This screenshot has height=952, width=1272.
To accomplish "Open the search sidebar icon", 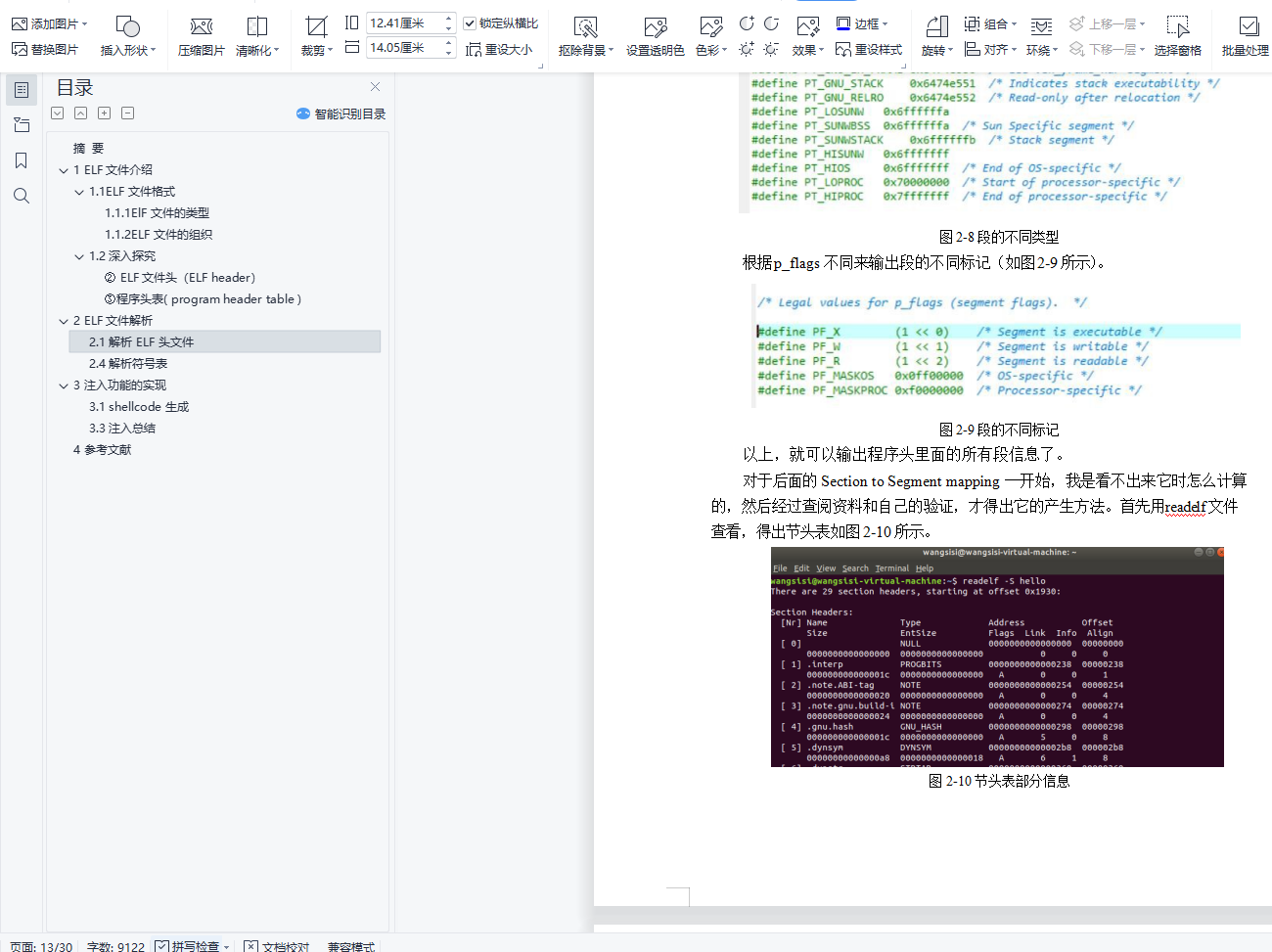I will (x=22, y=196).
